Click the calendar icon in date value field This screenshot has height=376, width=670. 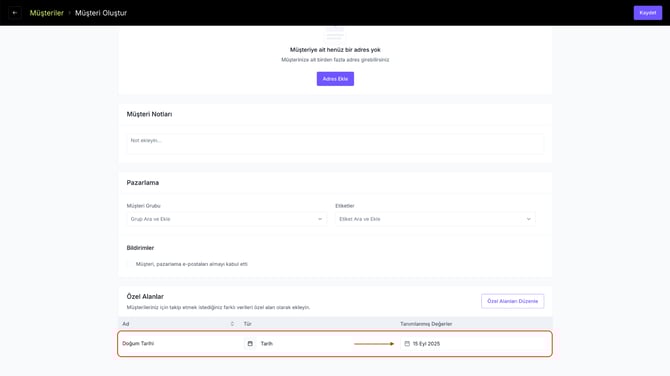pos(407,344)
